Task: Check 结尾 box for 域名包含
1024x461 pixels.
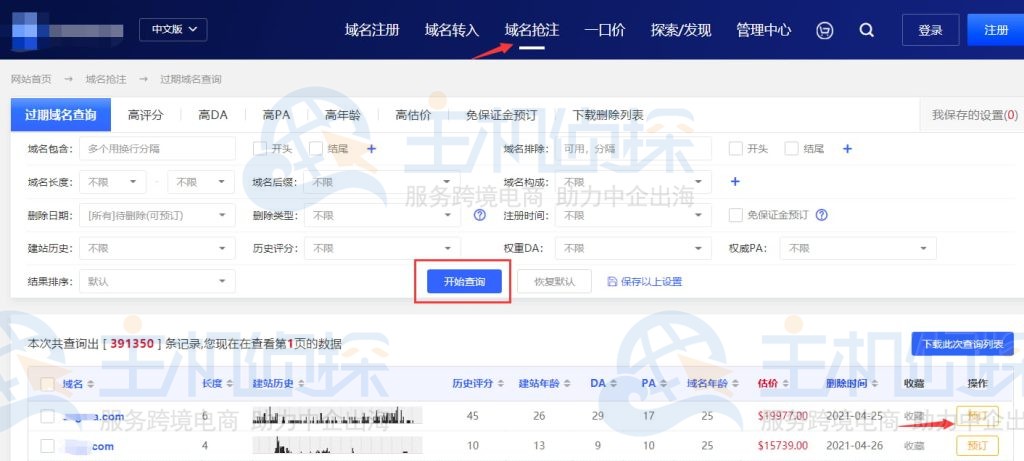Action: (316, 149)
